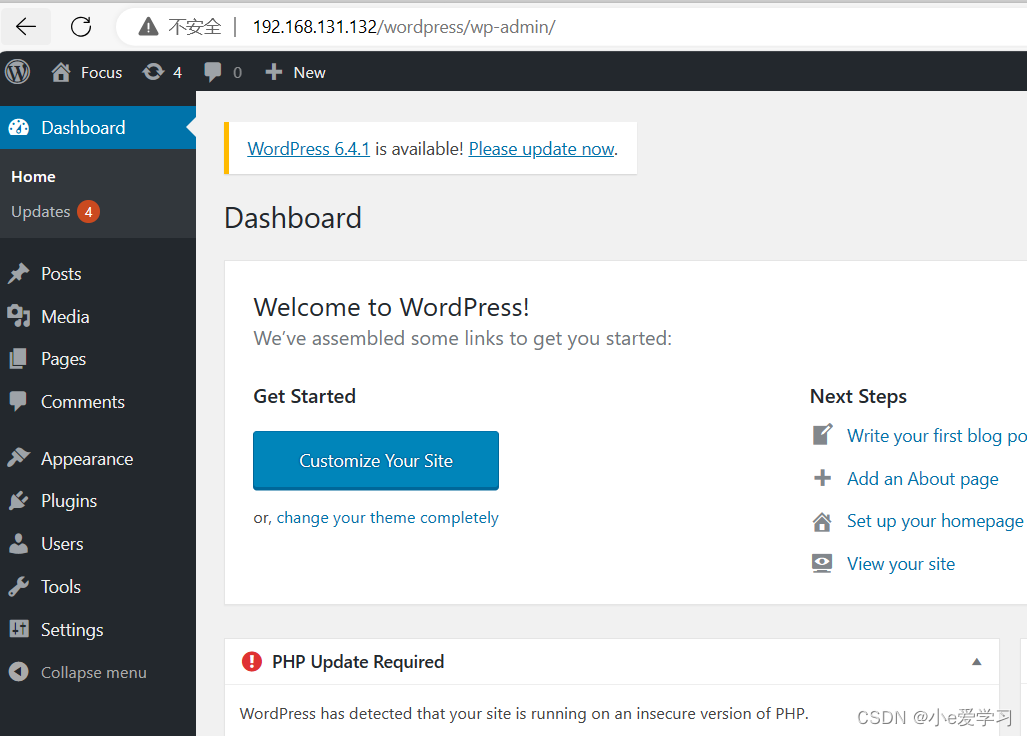This screenshot has width=1027, height=736.
Task: Click the Comments bubble icon in sidebar
Action: coord(19,401)
